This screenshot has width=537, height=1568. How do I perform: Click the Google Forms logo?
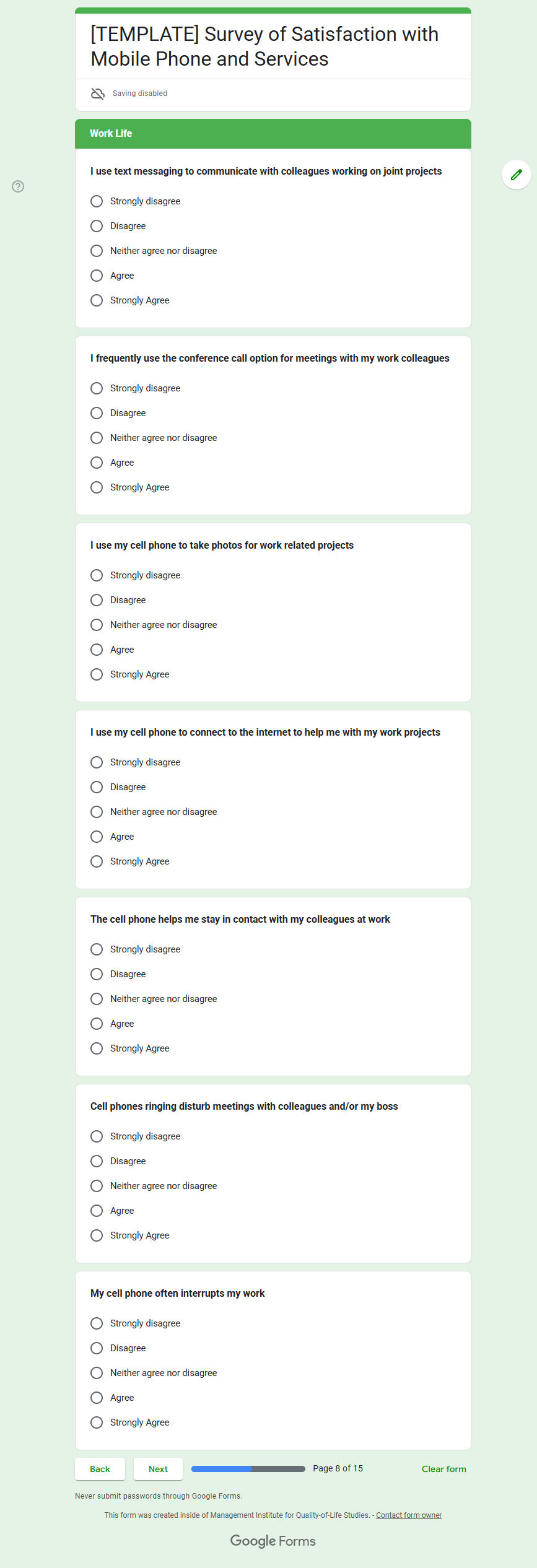click(273, 1541)
